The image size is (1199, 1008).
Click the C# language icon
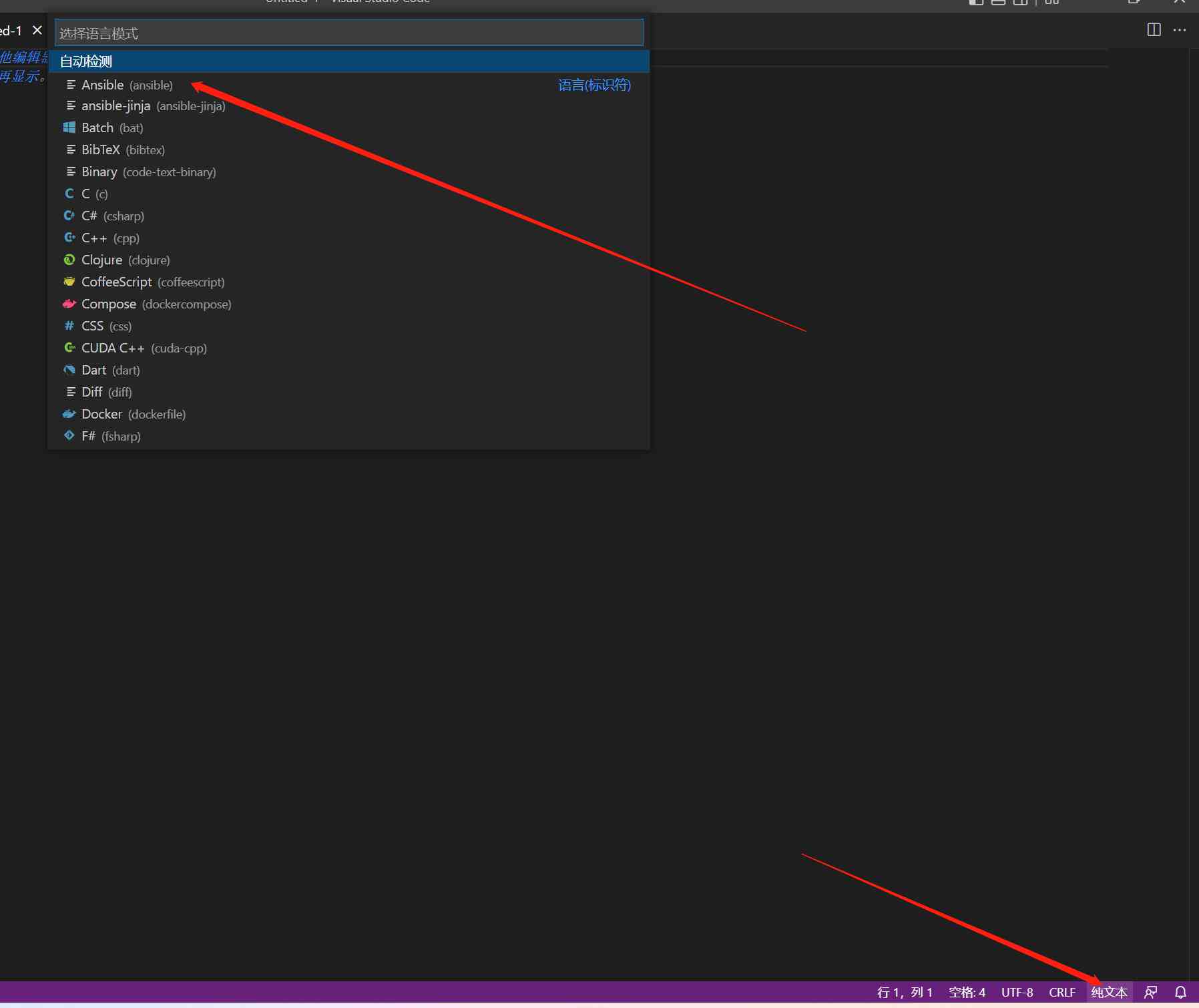(69, 216)
